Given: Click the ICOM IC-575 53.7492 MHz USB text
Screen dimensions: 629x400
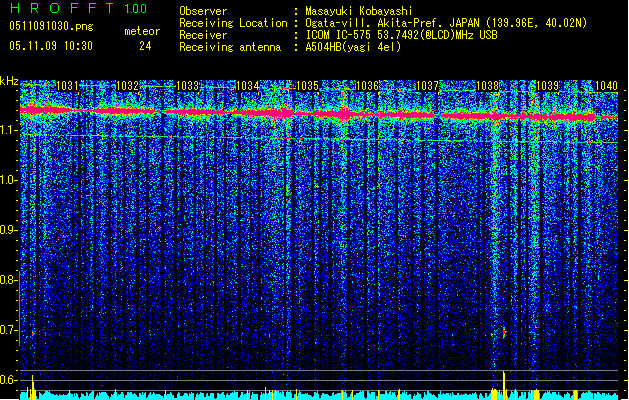Looking at the screenshot, I should 401,35.
